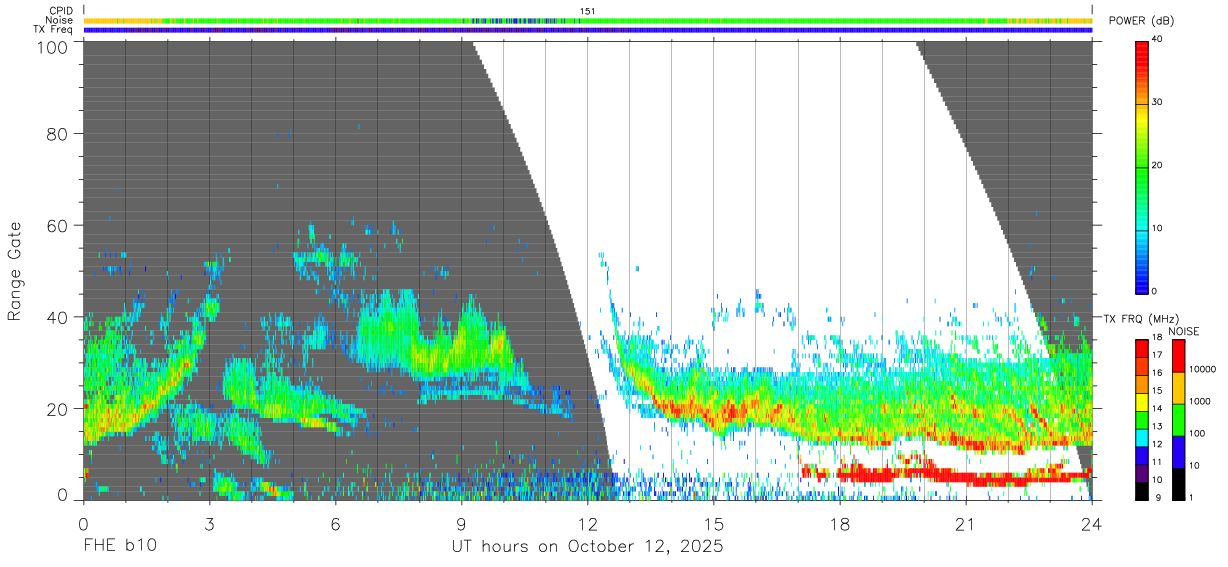Click the 18 hour tick on the UT axis
The height and width of the screenshot is (567, 1228).
pyautogui.click(x=840, y=522)
